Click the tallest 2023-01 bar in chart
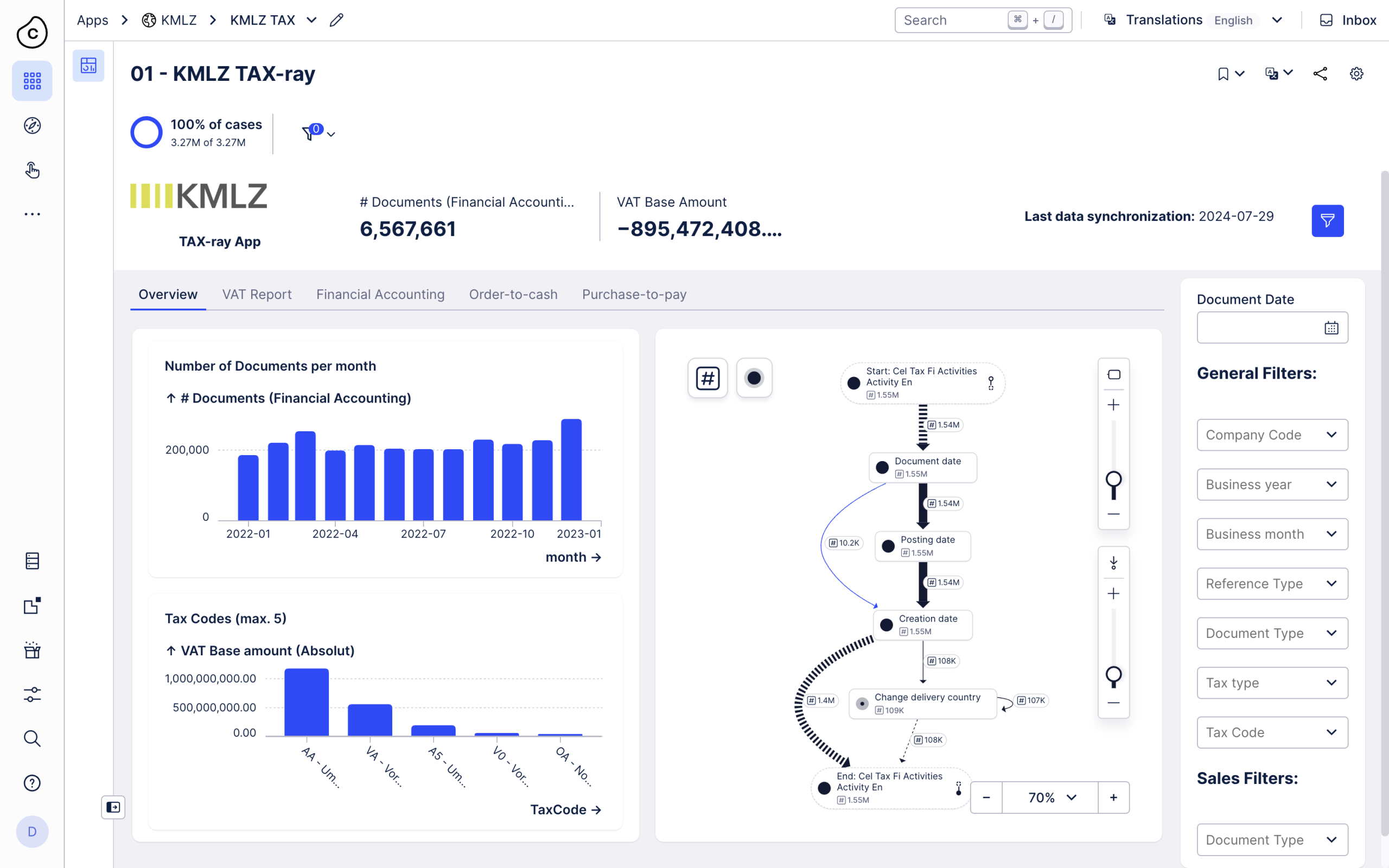This screenshot has height=868, width=1389. pyautogui.click(x=571, y=470)
